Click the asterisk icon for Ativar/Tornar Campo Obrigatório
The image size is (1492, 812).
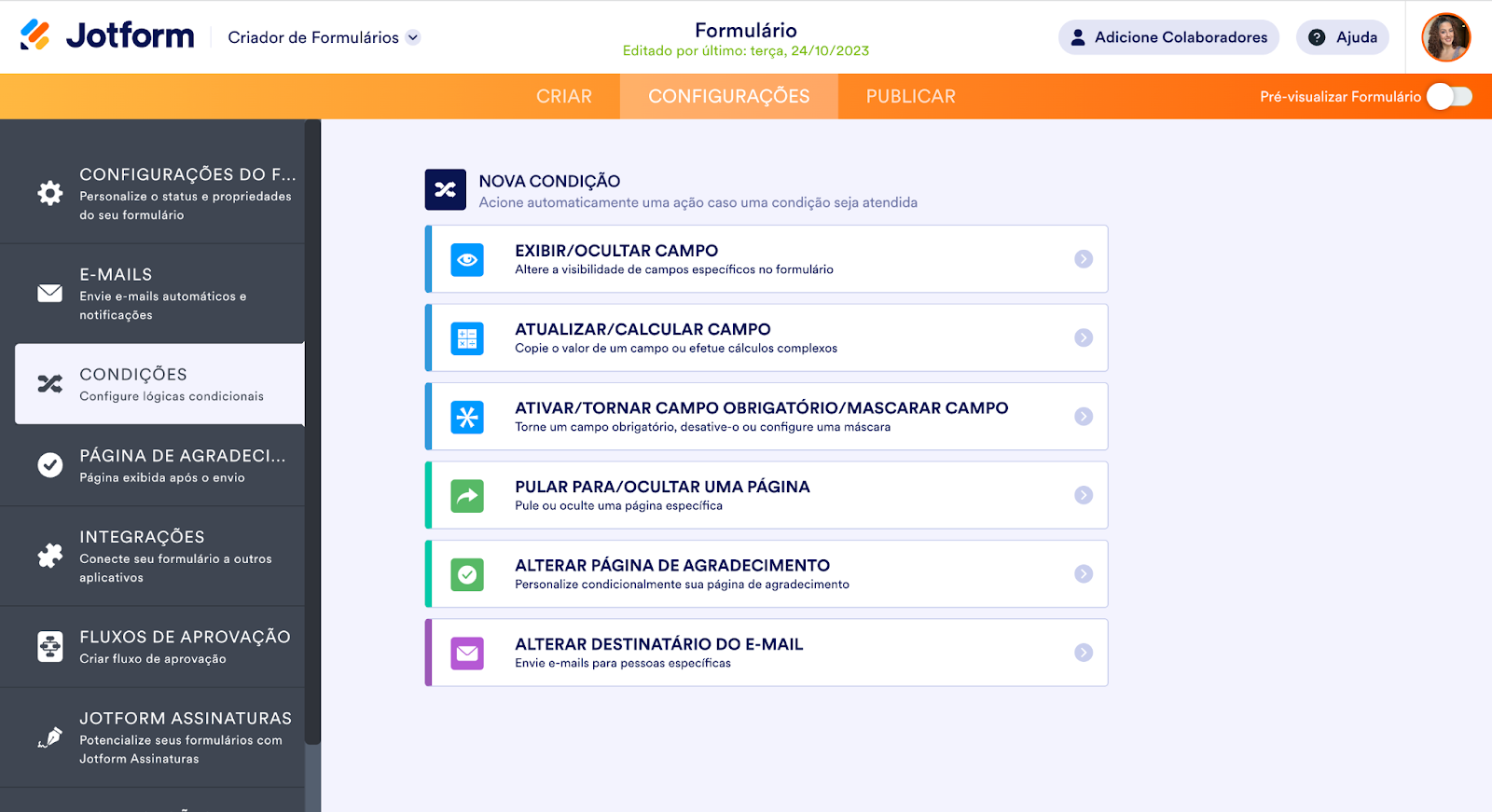pos(467,417)
